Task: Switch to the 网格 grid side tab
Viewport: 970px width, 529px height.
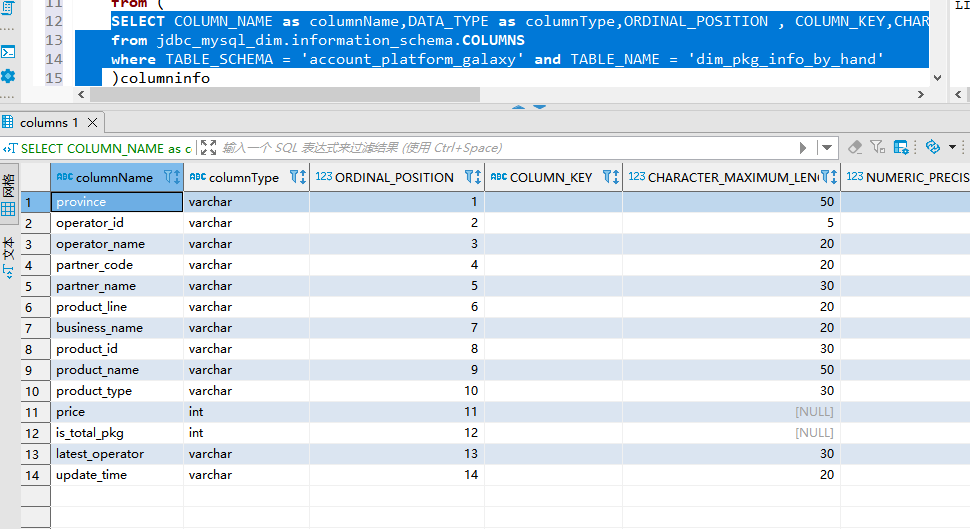Action: (8, 194)
